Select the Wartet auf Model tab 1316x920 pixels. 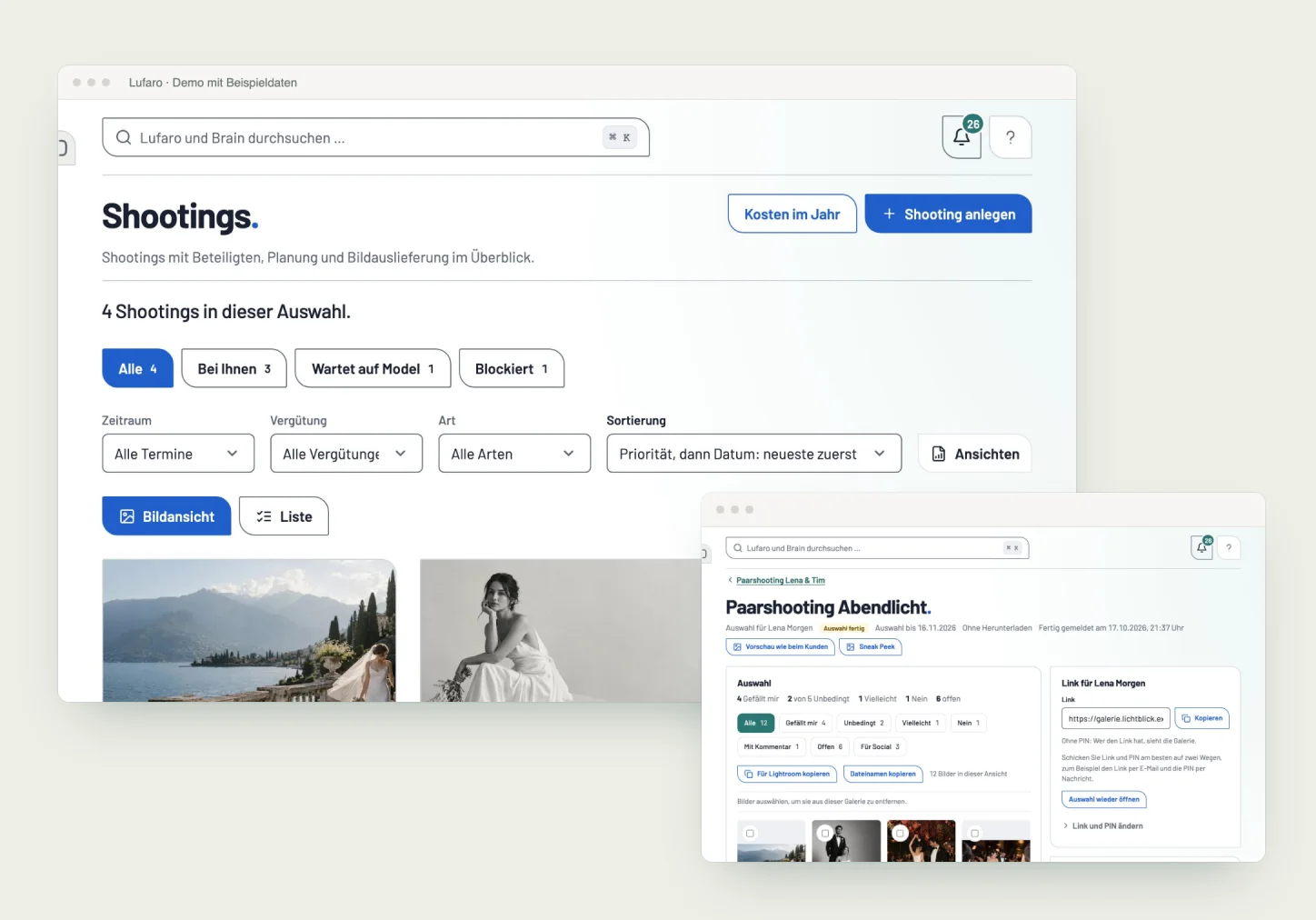(373, 368)
